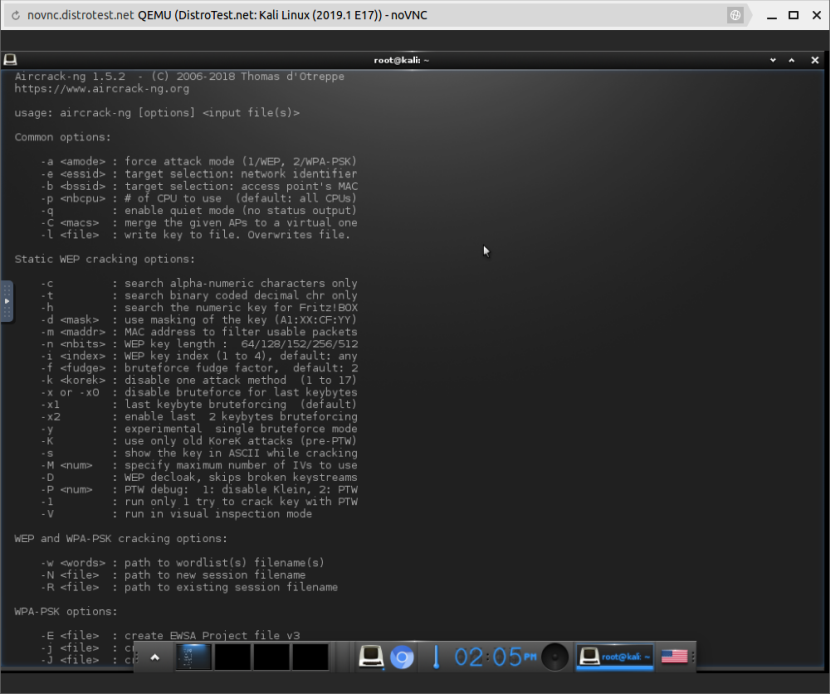Switch to the fourth virtual desktop
The image size is (830, 694).
(310, 657)
